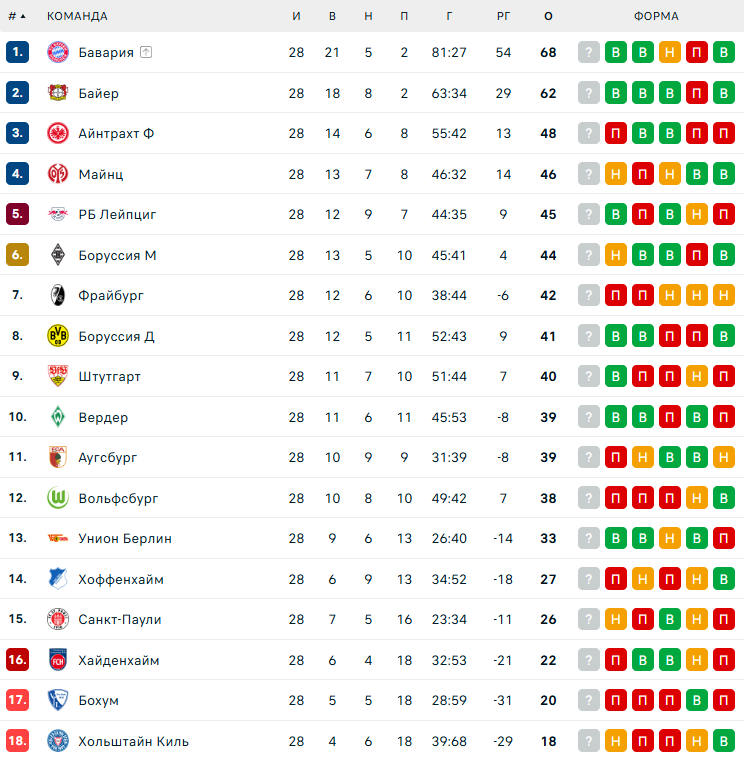
Task: Open the Хольштайн Киль team link
Action: tap(133, 741)
